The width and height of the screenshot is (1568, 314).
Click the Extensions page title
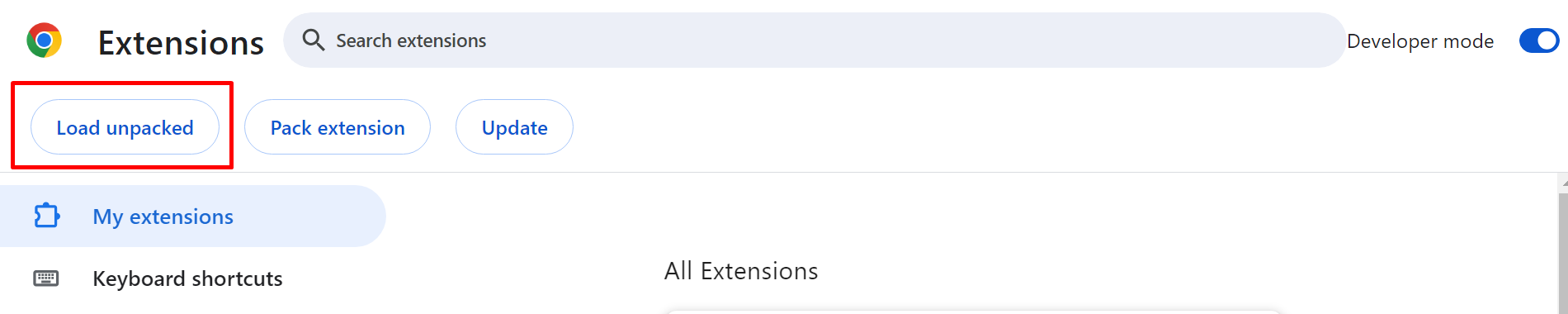181,42
